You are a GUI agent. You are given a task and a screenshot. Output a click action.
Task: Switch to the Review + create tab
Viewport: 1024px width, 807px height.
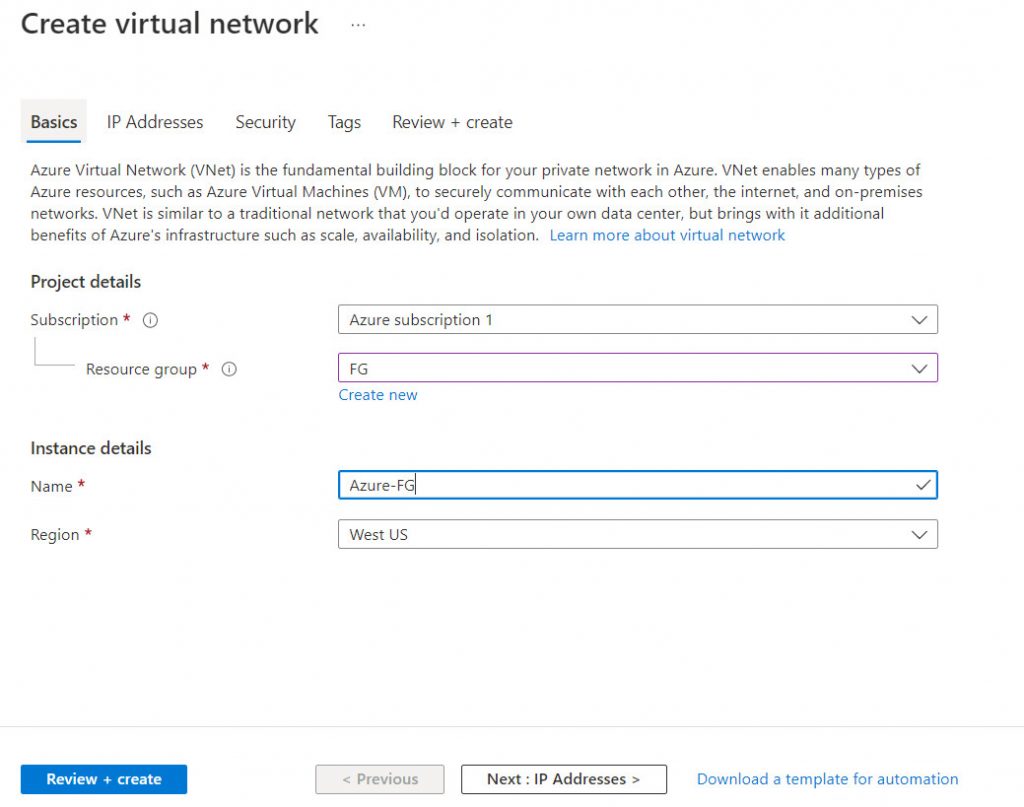point(452,122)
